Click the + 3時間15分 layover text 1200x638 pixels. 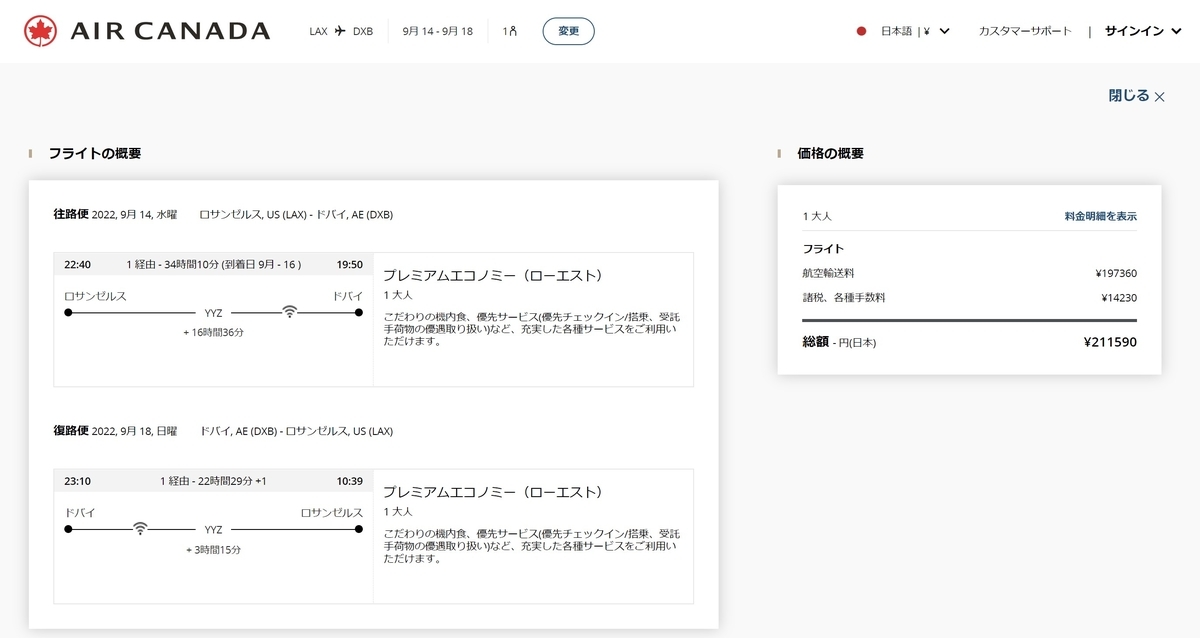pyautogui.click(x=213, y=549)
